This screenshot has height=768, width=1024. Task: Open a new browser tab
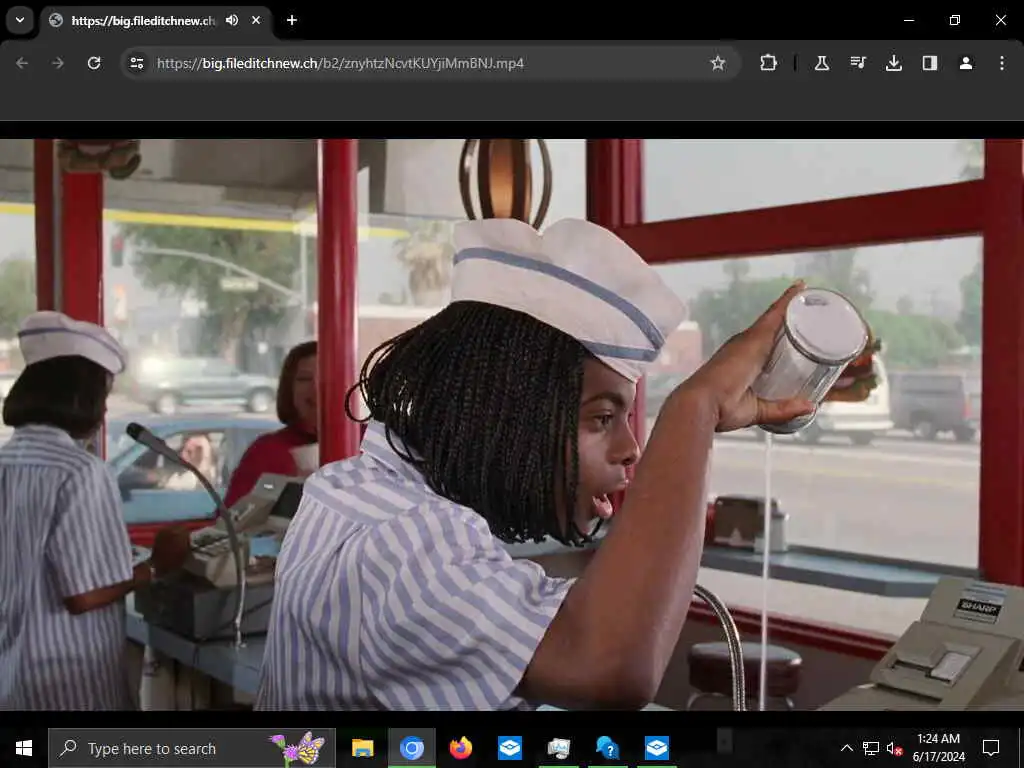coord(292,20)
